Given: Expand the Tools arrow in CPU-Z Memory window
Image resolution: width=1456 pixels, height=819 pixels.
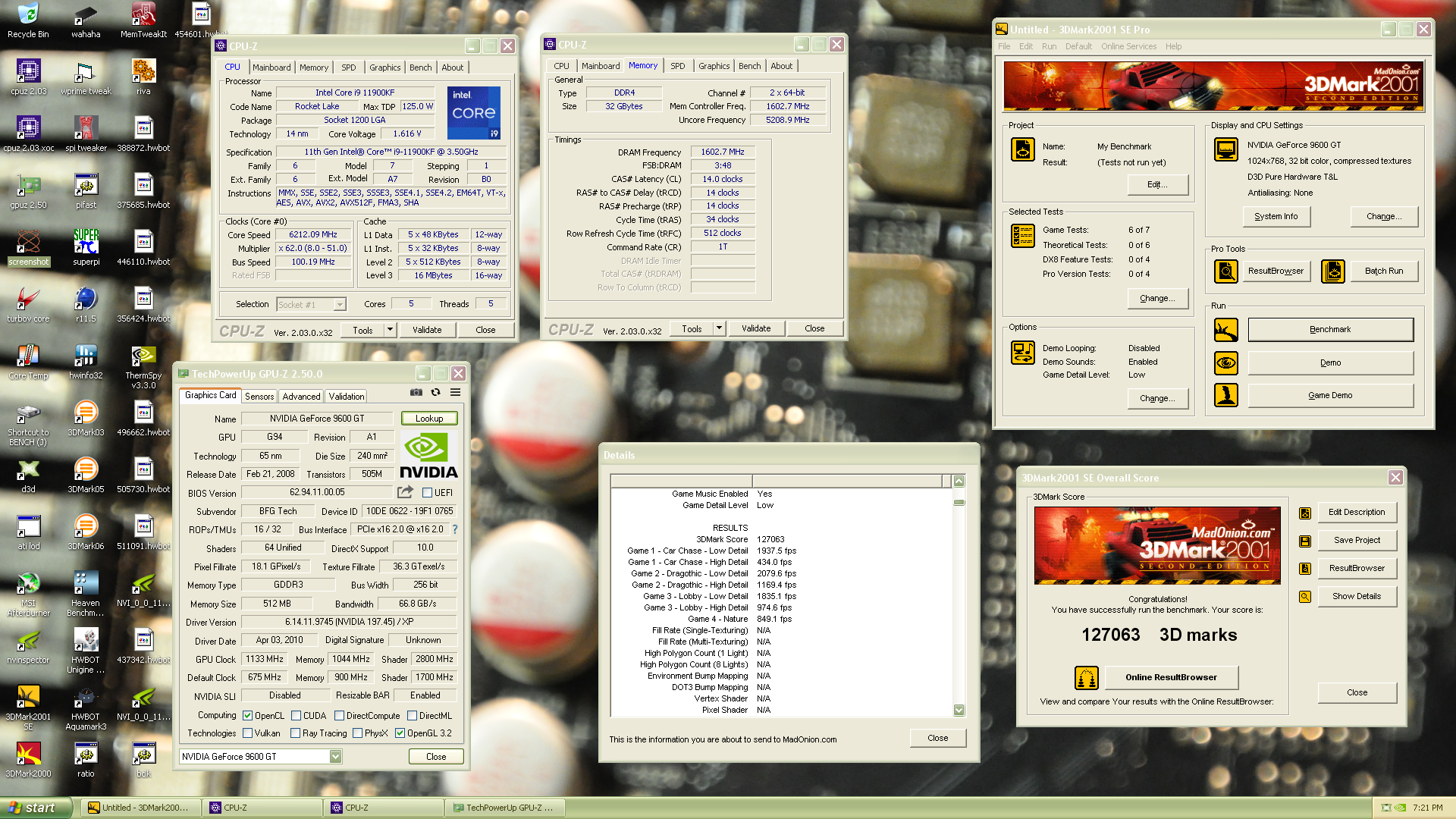Looking at the screenshot, I should coord(719,328).
